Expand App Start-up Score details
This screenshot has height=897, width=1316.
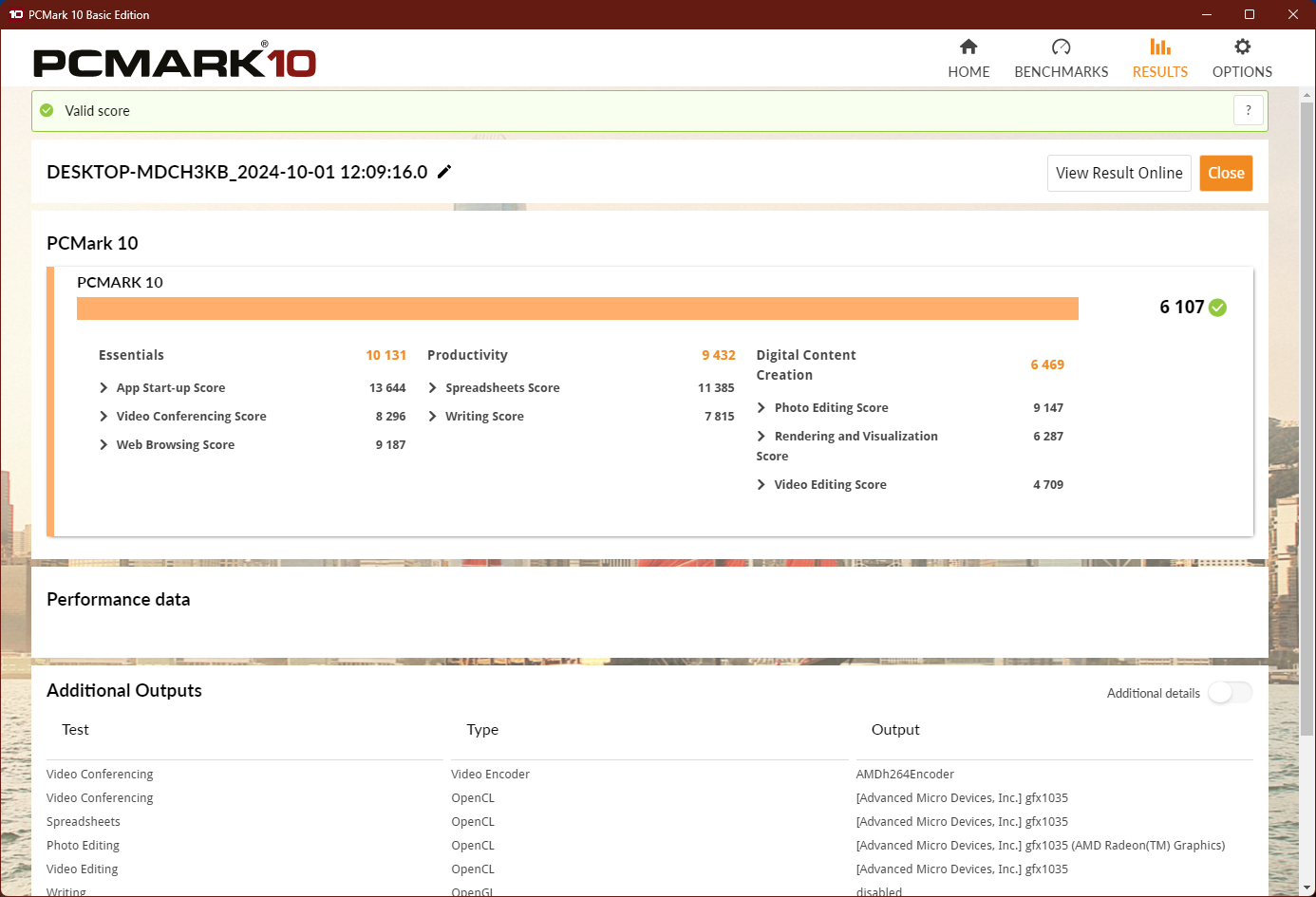(x=103, y=388)
